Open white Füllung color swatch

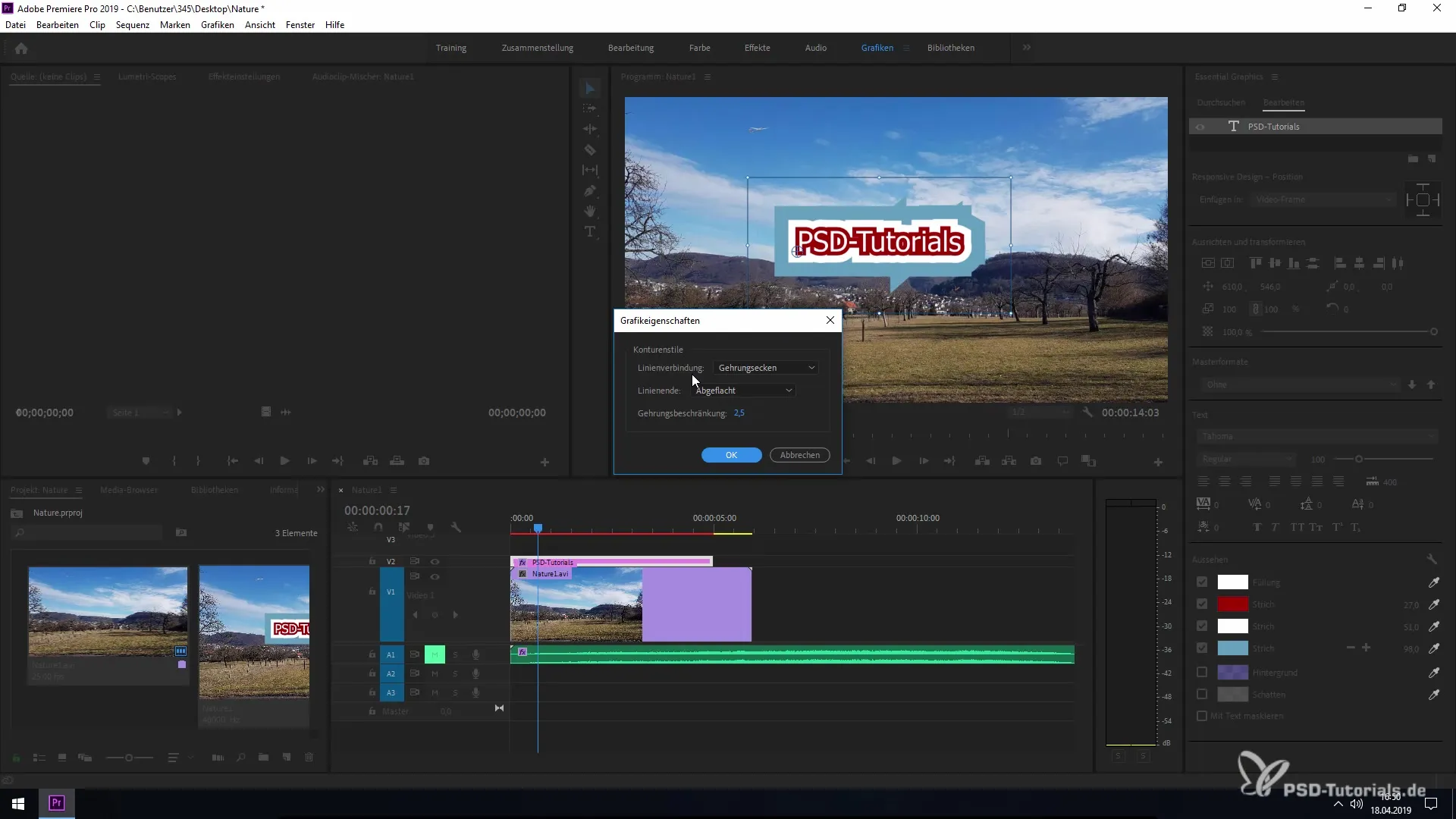1232,582
